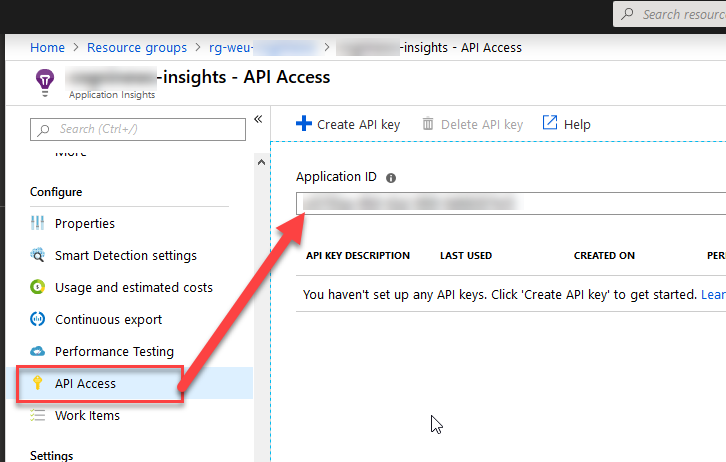Select Smart Detection settings menu item

click(x=125, y=255)
